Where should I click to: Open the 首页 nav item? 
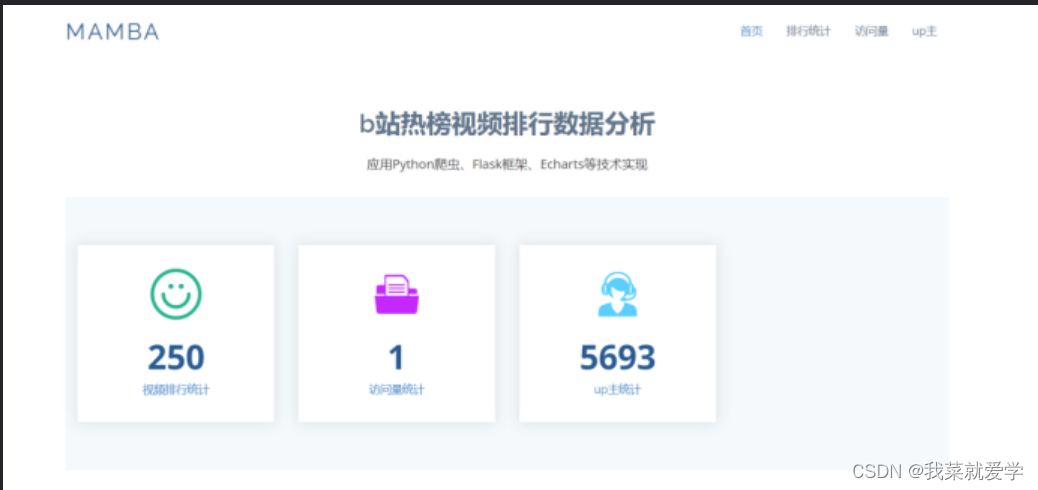pyautogui.click(x=751, y=31)
